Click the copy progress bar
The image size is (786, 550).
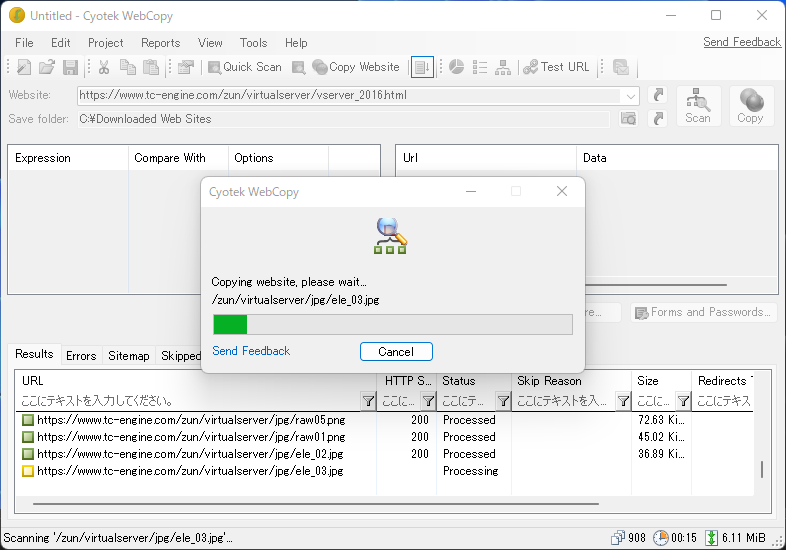(x=393, y=324)
